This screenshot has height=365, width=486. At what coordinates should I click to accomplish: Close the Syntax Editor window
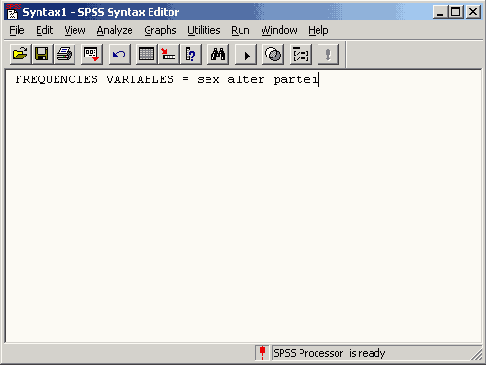coord(473,12)
